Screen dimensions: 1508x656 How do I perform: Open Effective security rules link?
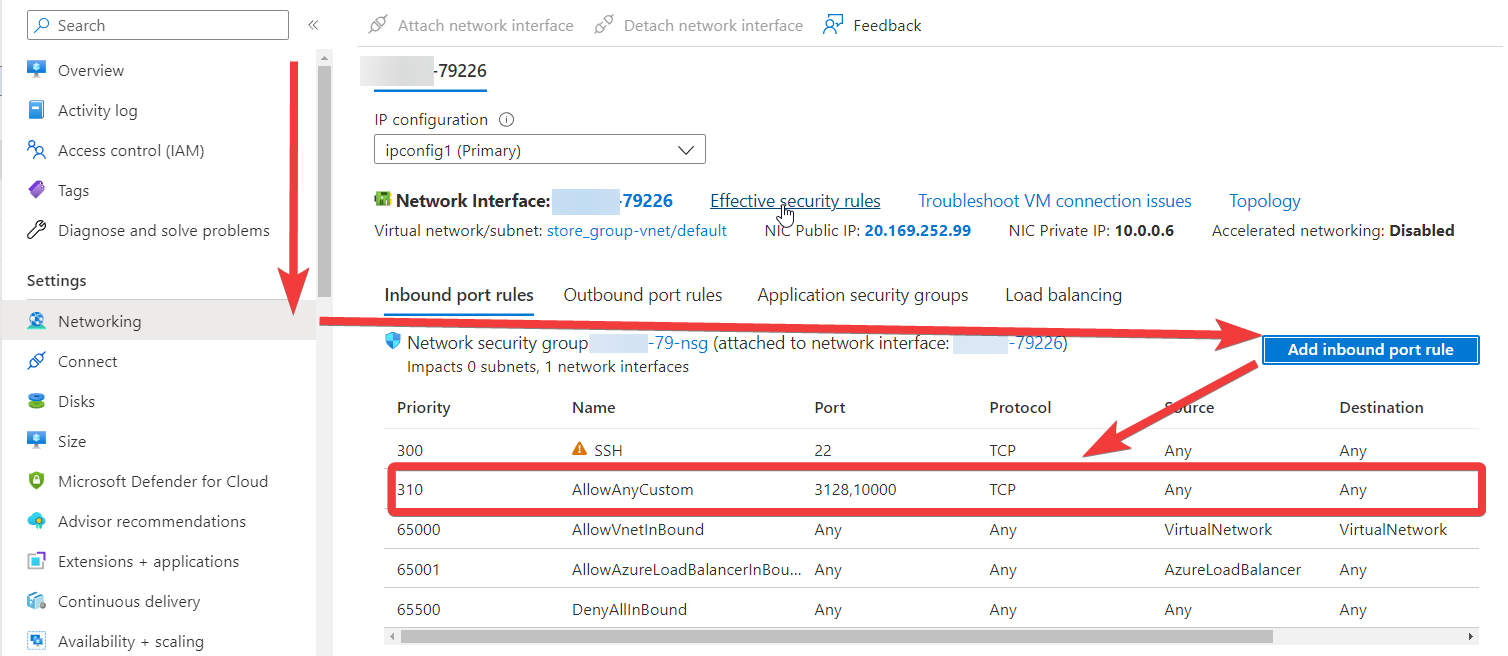tap(795, 201)
